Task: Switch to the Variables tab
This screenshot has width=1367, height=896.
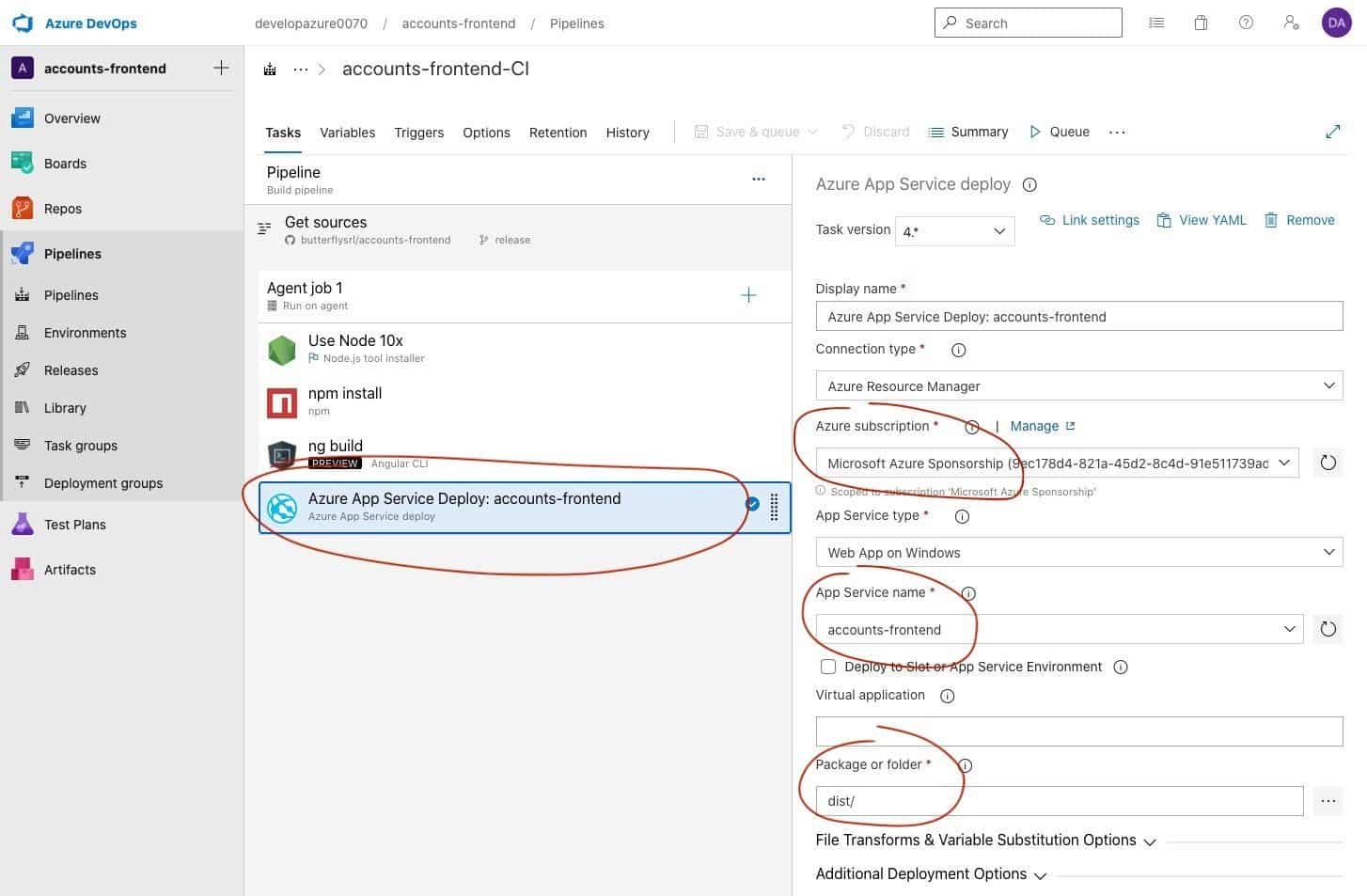Action: point(347,133)
